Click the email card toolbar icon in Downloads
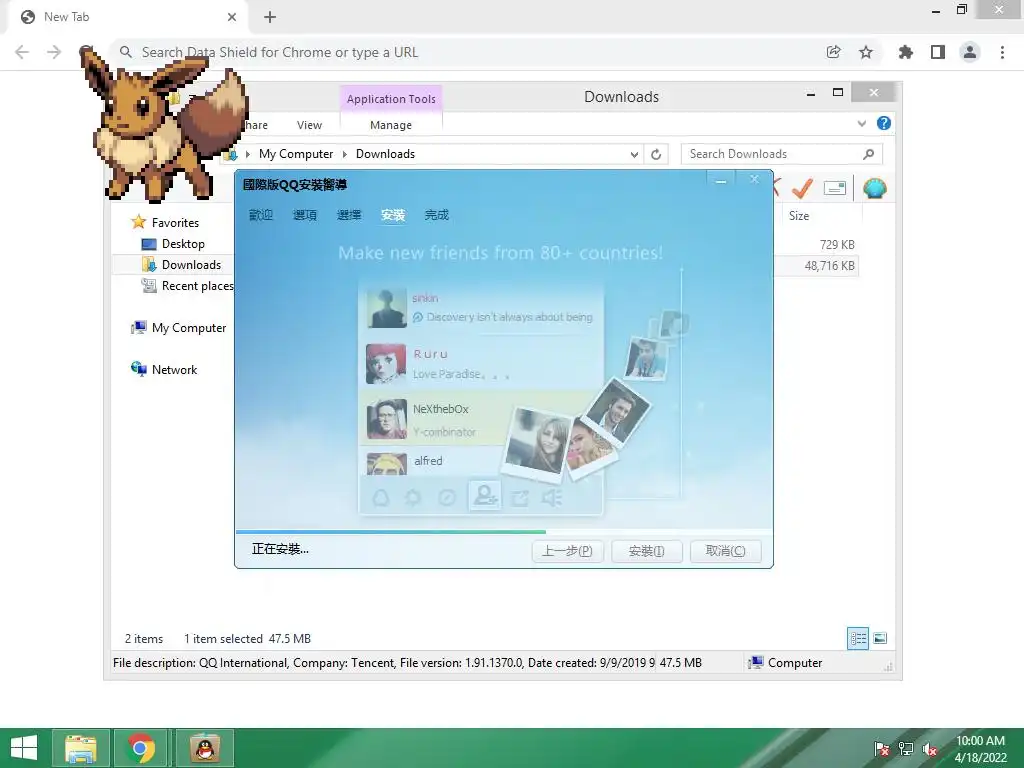The height and width of the screenshot is (768, 1024). pyautogui.click(x=835, y=189)
